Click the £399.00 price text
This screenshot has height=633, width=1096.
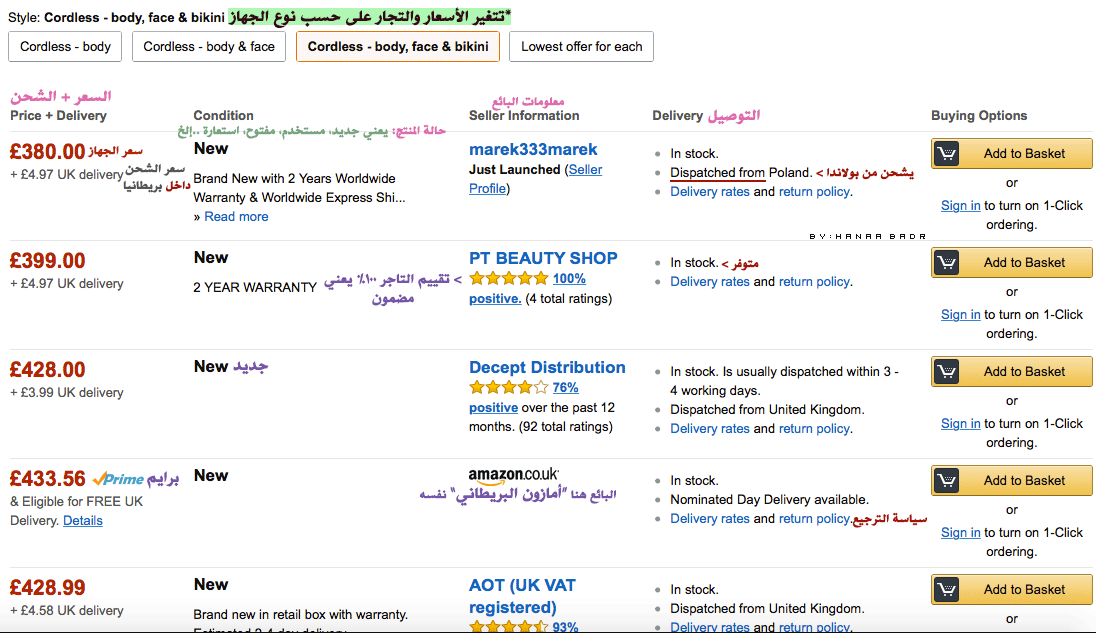pyautogui.click(x=48, y=261)
